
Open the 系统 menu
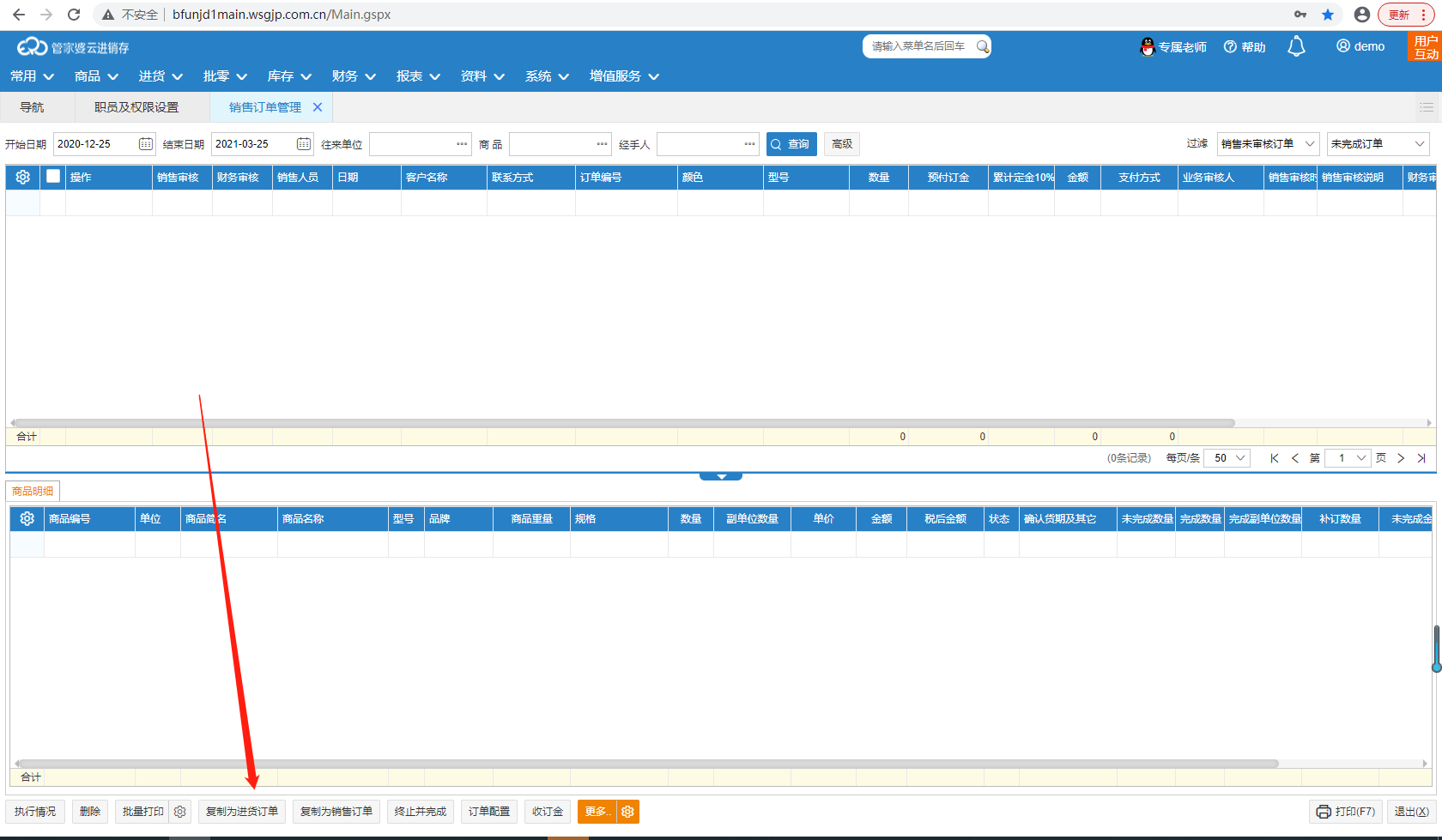[x=547, y=76]
